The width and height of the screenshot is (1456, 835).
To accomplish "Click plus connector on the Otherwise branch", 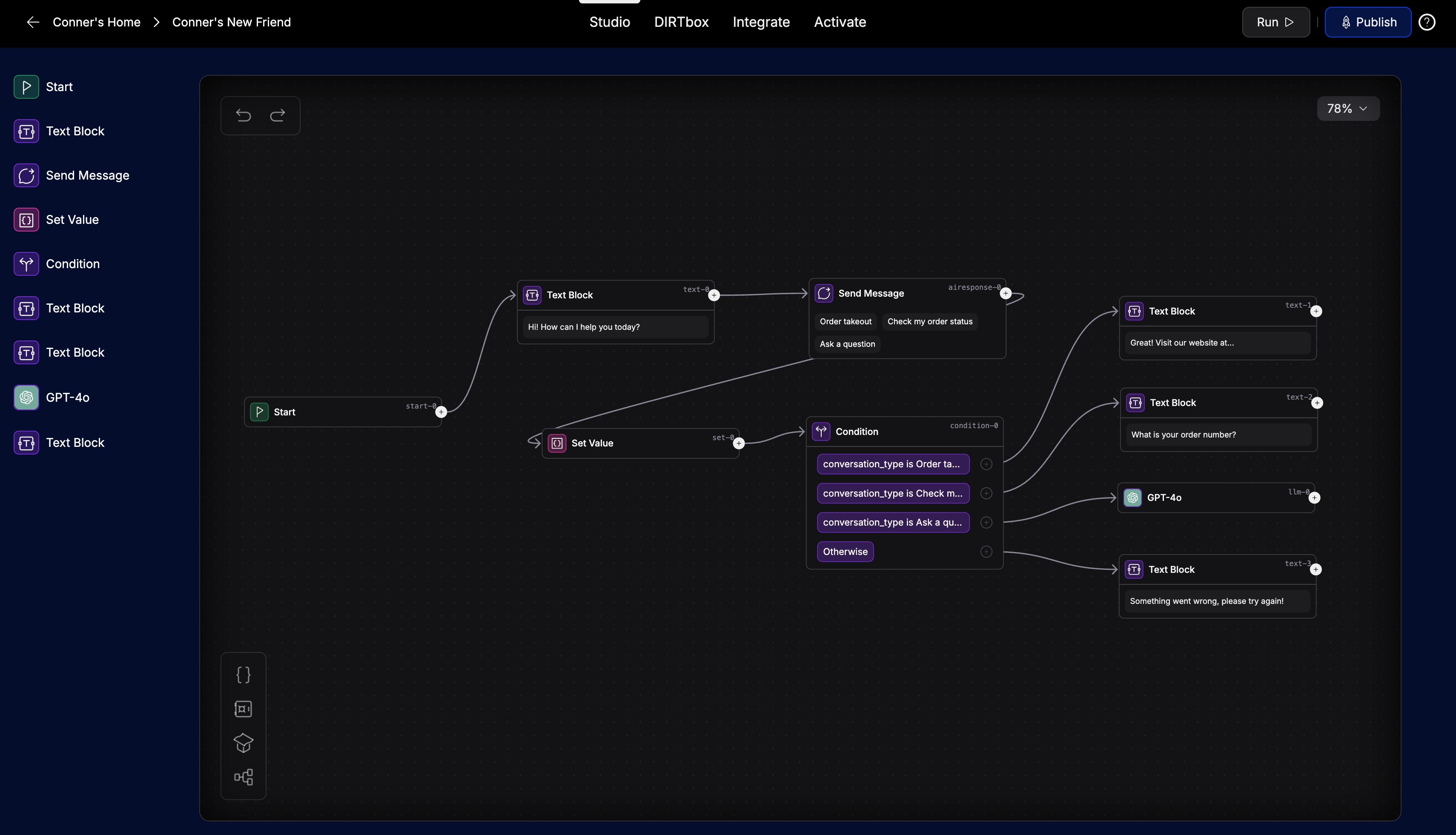I will [x=986, y=552].
